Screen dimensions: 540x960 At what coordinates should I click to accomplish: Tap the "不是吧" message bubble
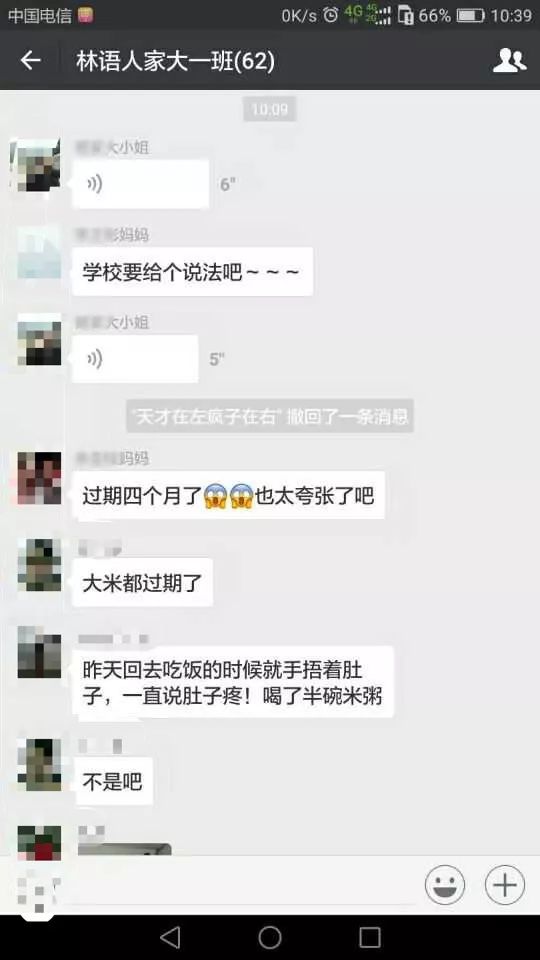(113, 781)
